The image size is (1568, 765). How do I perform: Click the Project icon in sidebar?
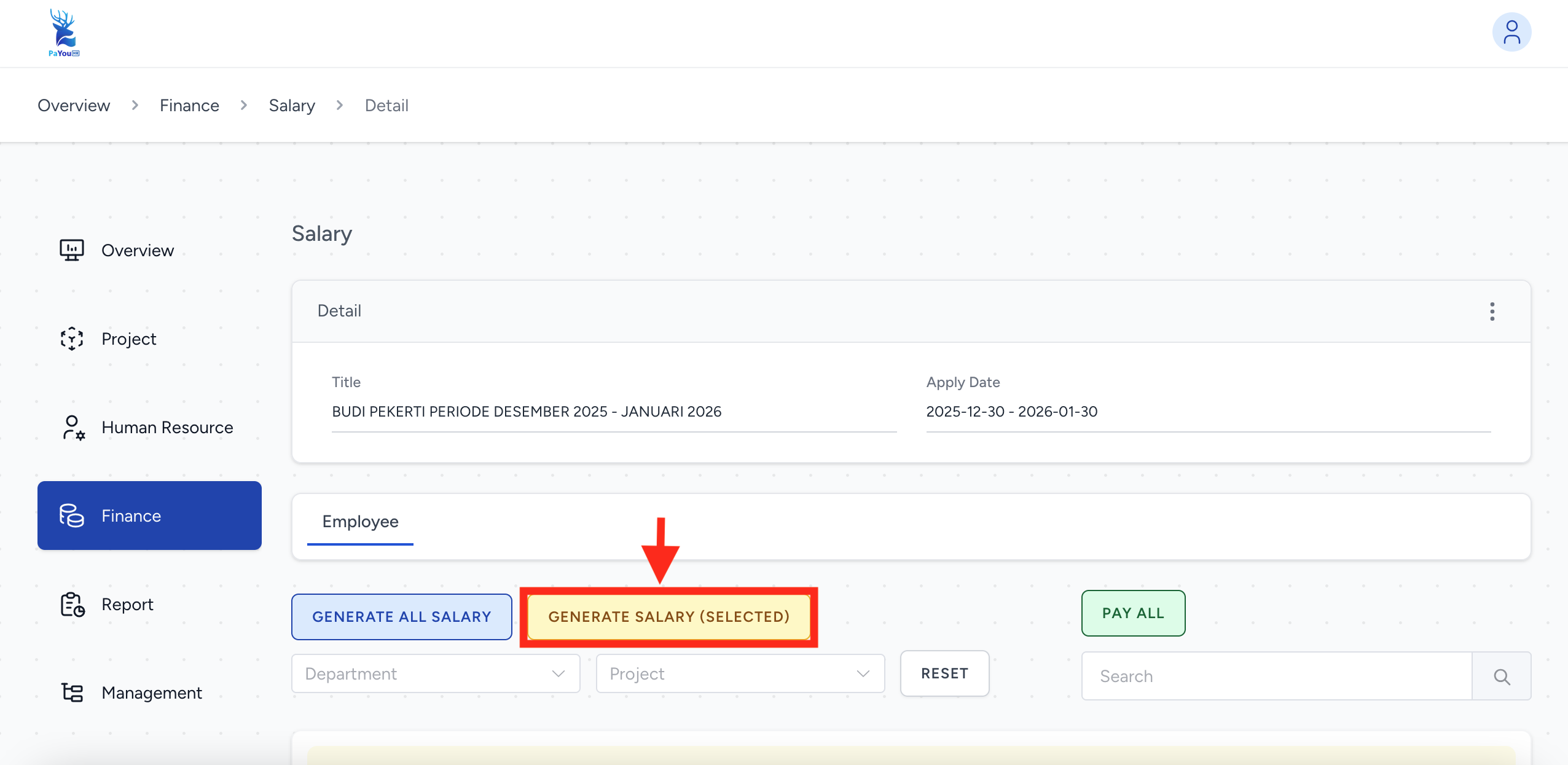(x=72, y=339)
